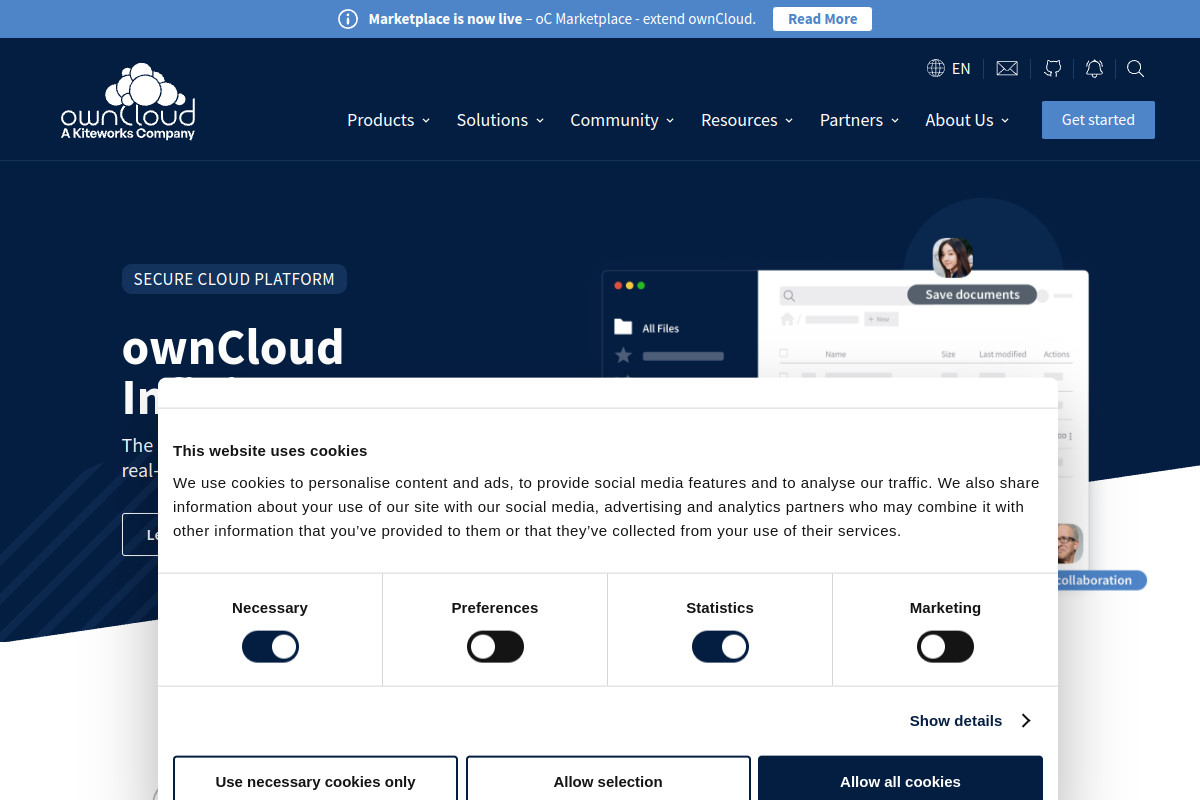Image resolution: width=1200 pixels, height=800 pixels.
Task: Click the Save documents label
Action: coord(972,294)
